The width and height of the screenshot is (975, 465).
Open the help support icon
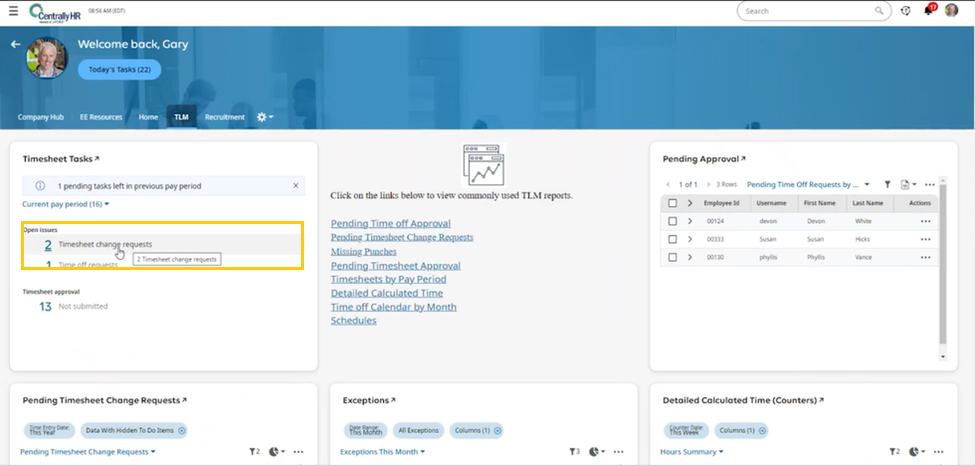(x=906, y=11)
